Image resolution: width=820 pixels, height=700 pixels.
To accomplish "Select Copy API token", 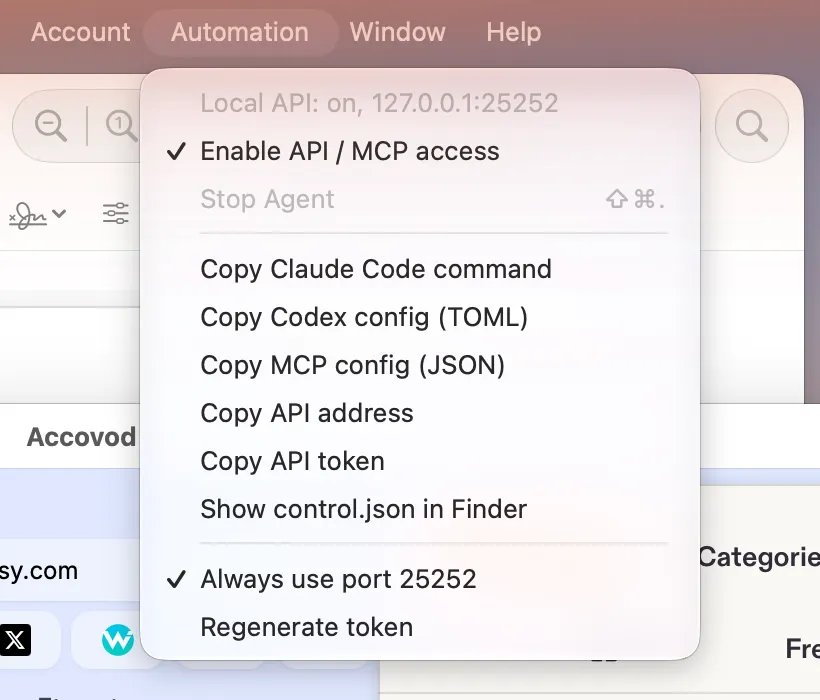I will coord(420,461).
